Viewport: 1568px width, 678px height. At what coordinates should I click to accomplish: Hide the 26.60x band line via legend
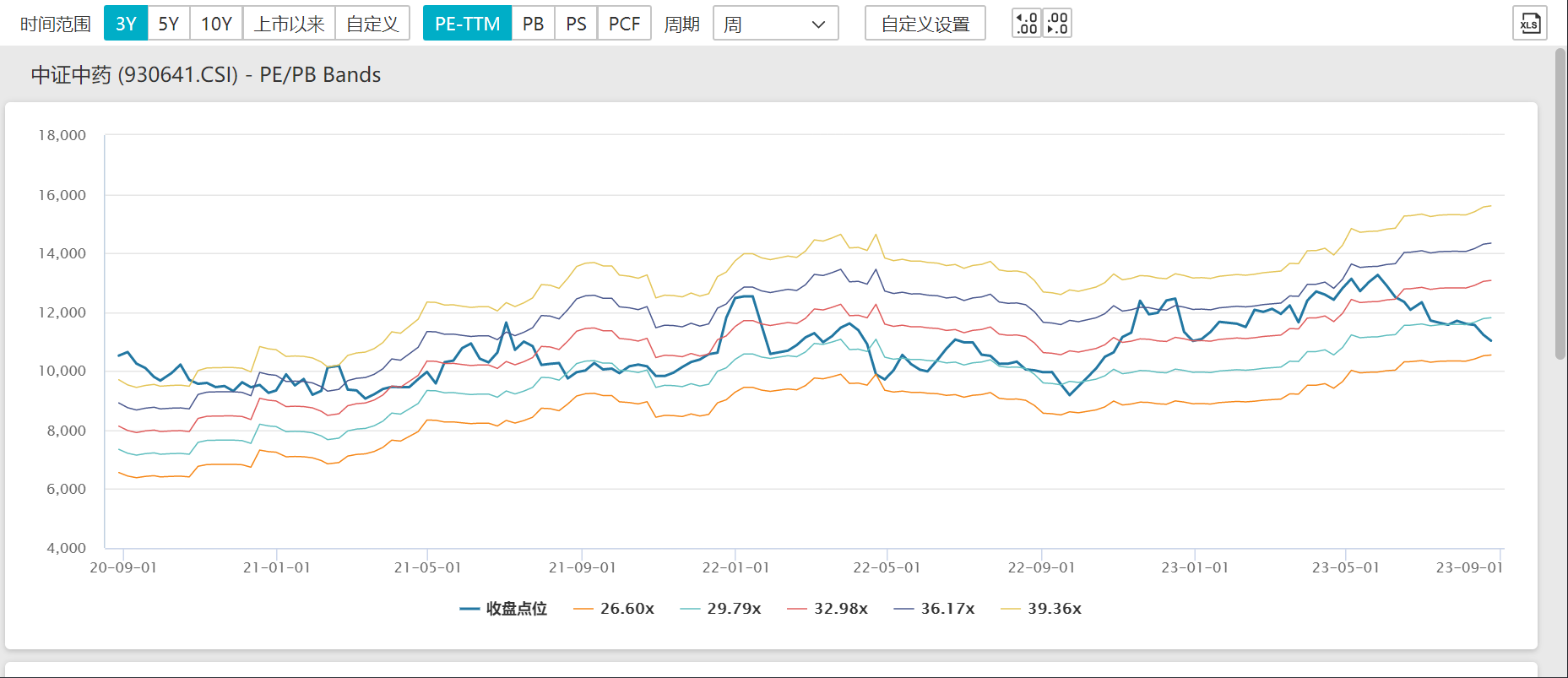point(614,609)
